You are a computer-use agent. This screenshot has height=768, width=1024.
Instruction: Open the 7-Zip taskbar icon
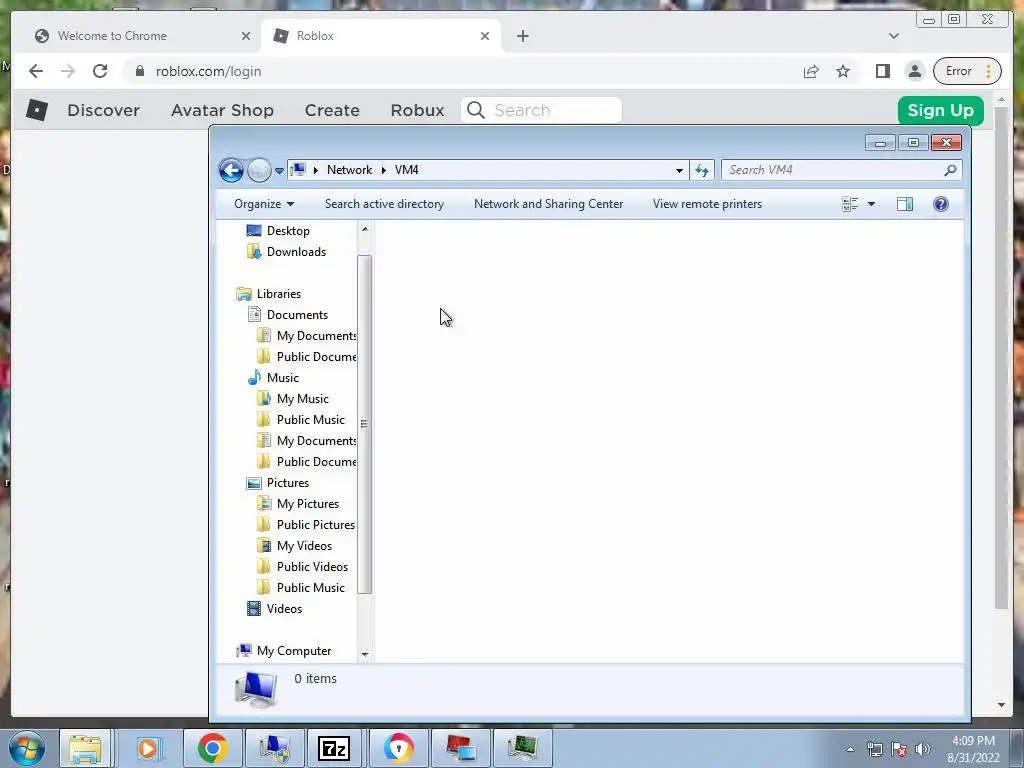tap(334, 748)
